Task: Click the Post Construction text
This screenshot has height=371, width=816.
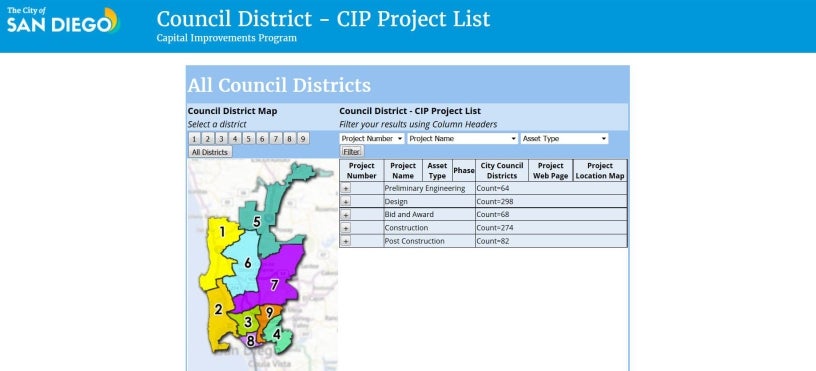Action: (415, 241)
